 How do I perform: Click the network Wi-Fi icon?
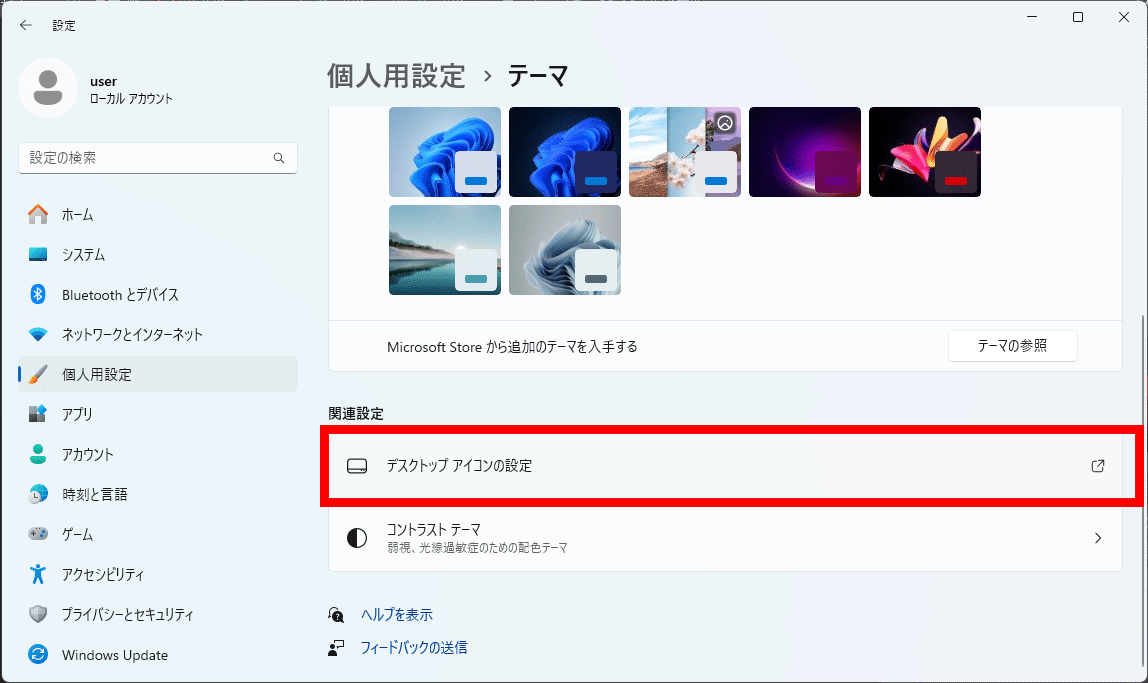coord(38,335)
